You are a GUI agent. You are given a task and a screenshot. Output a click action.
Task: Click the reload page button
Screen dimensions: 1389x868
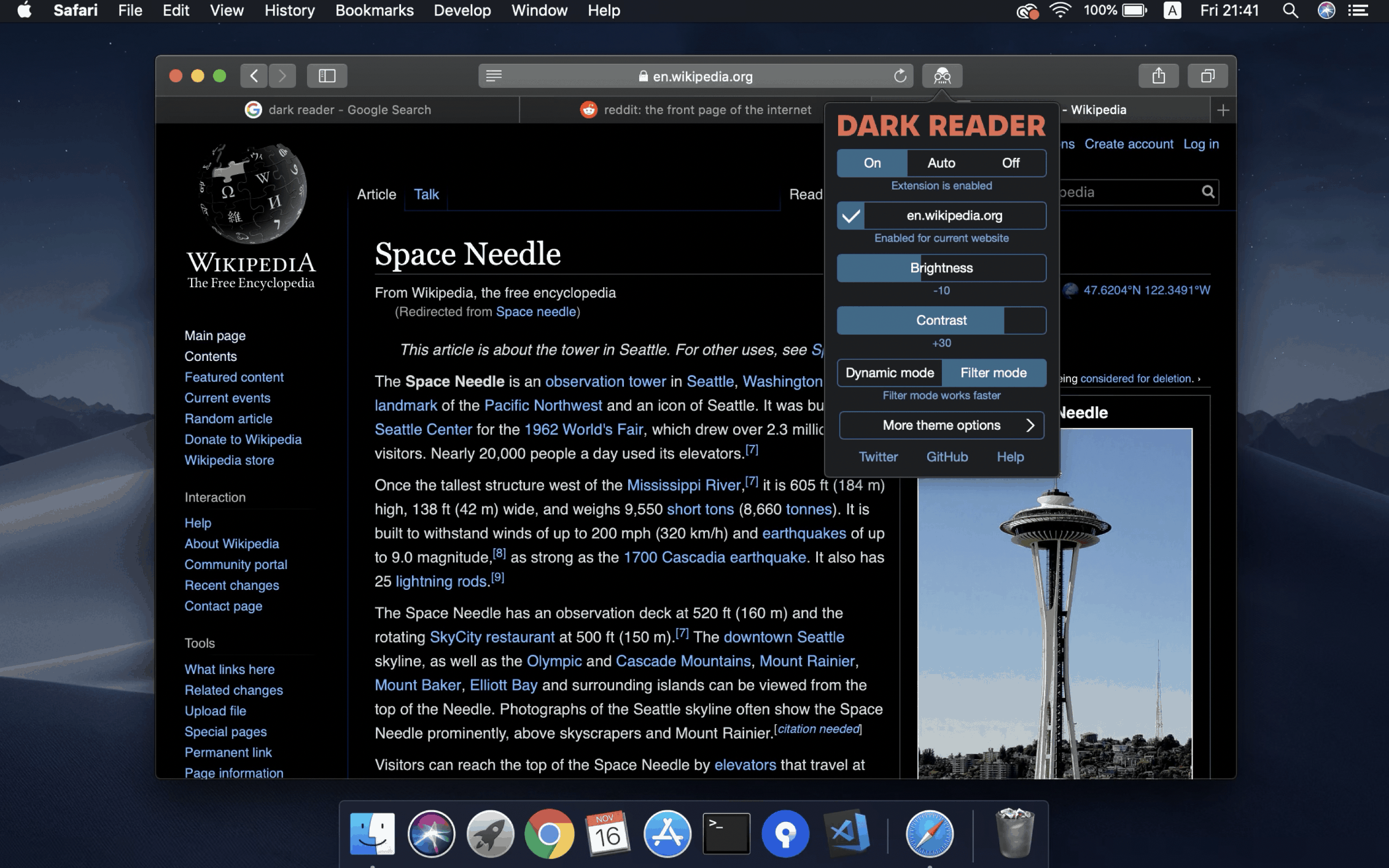pyautogui.click(x=900, y=76)
